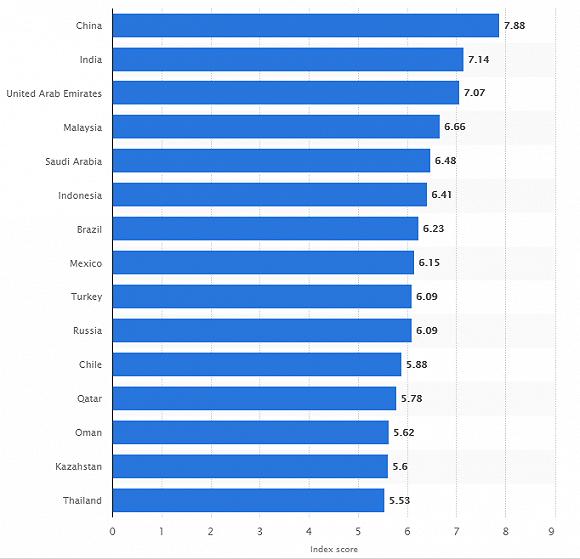The height and width of the screenshot is (559, 580).
Task: Select the Mexico bar
Action: [263, 263]
